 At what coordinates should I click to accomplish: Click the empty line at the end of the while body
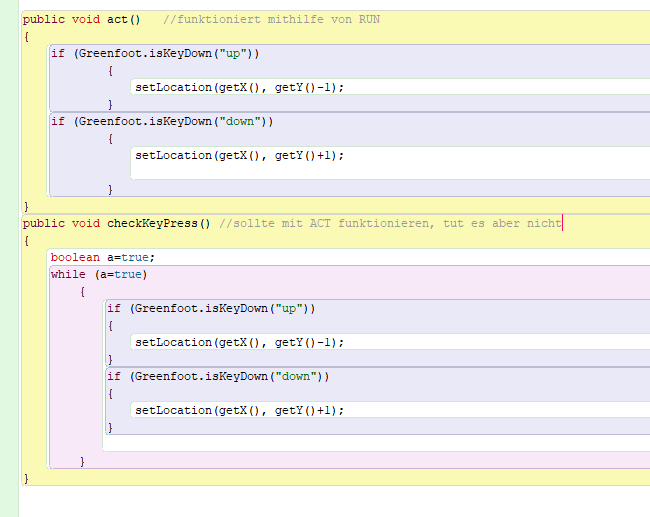pos(376,443)
